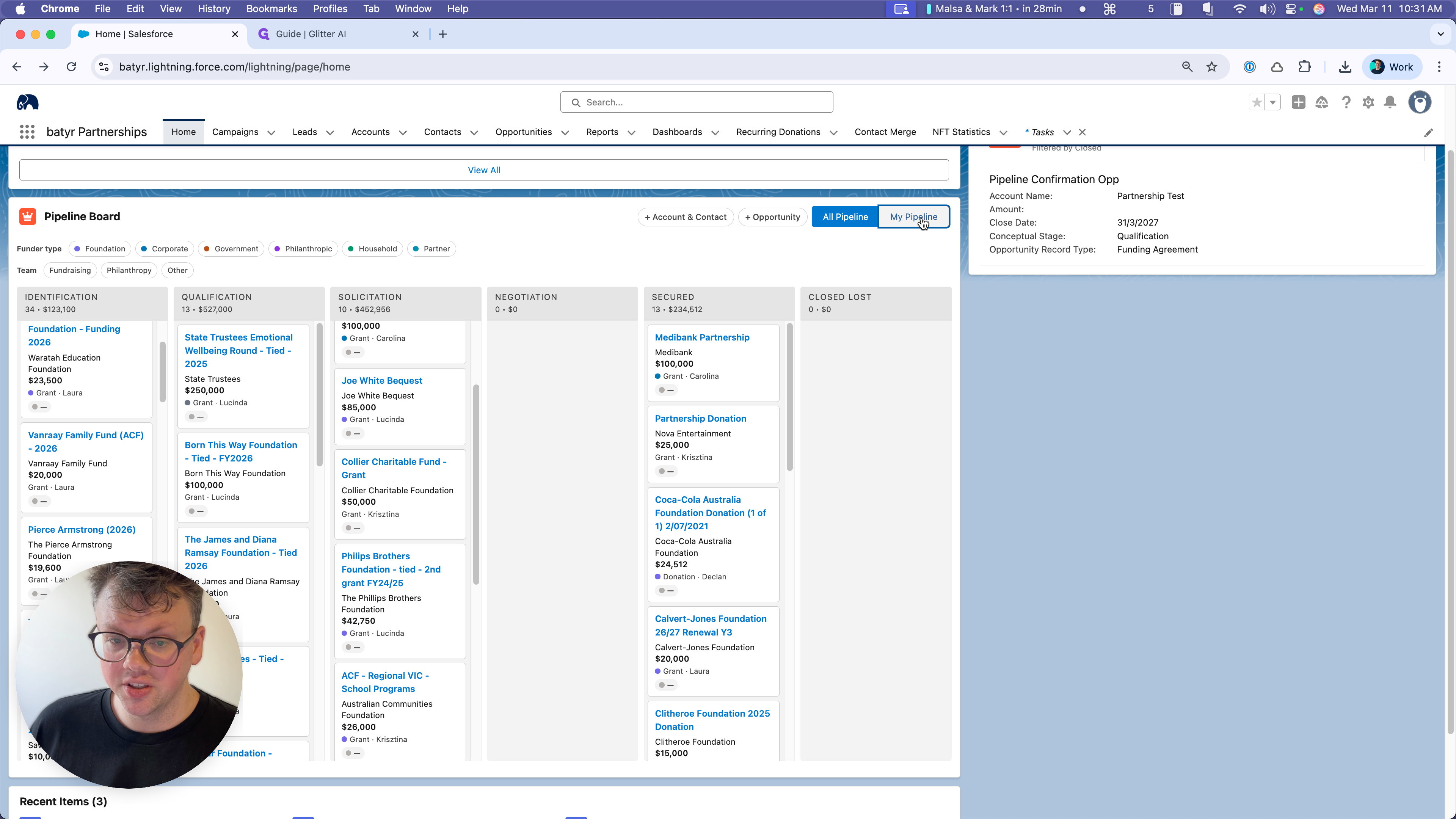View site information icon in address bar
Viewport: 1456px width, 819px height.
[x=104, y=67]
